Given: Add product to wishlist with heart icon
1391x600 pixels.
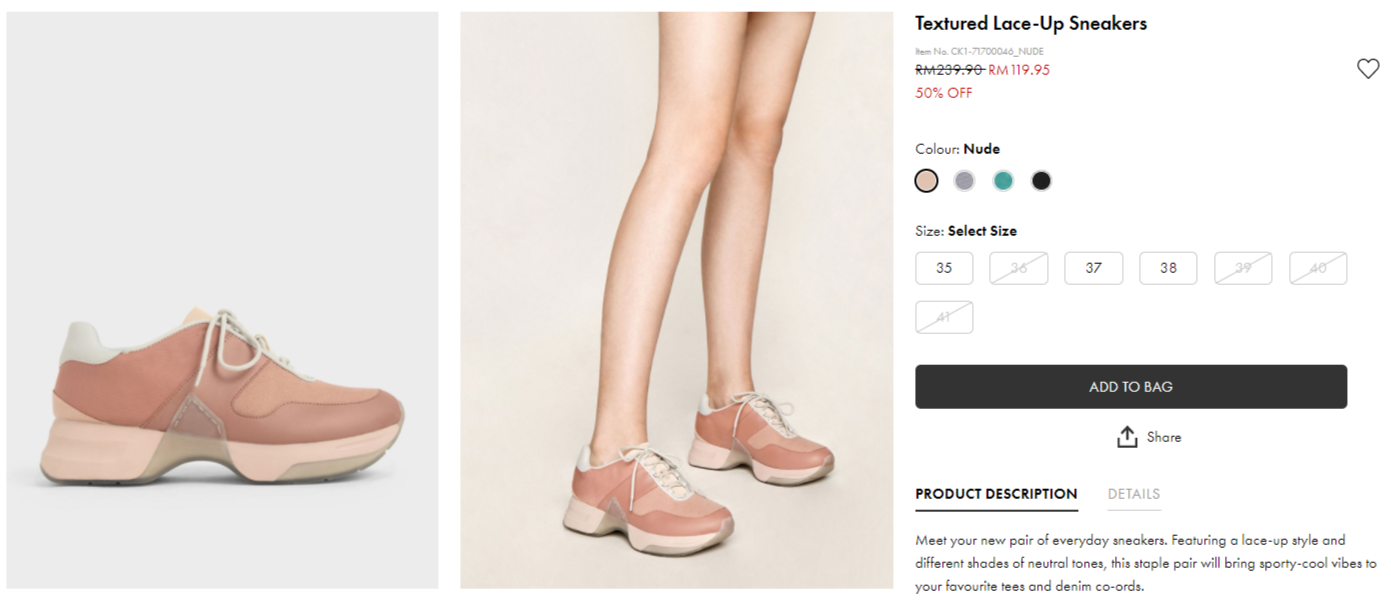Looking at the screenshot, I should tap(1367, 69).
